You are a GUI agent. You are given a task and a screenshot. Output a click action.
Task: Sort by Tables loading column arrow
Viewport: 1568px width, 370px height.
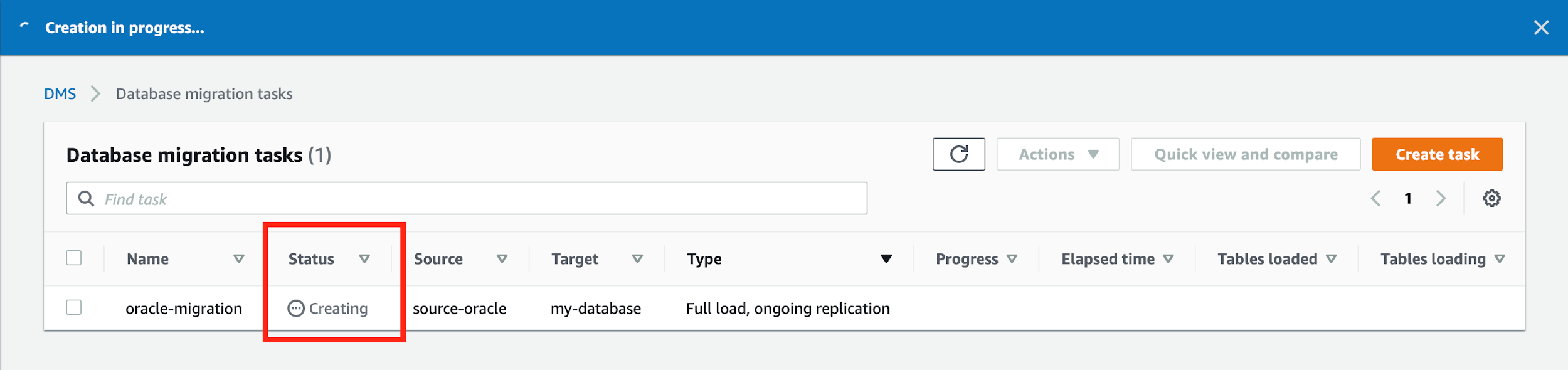[x=1500, y=259]
